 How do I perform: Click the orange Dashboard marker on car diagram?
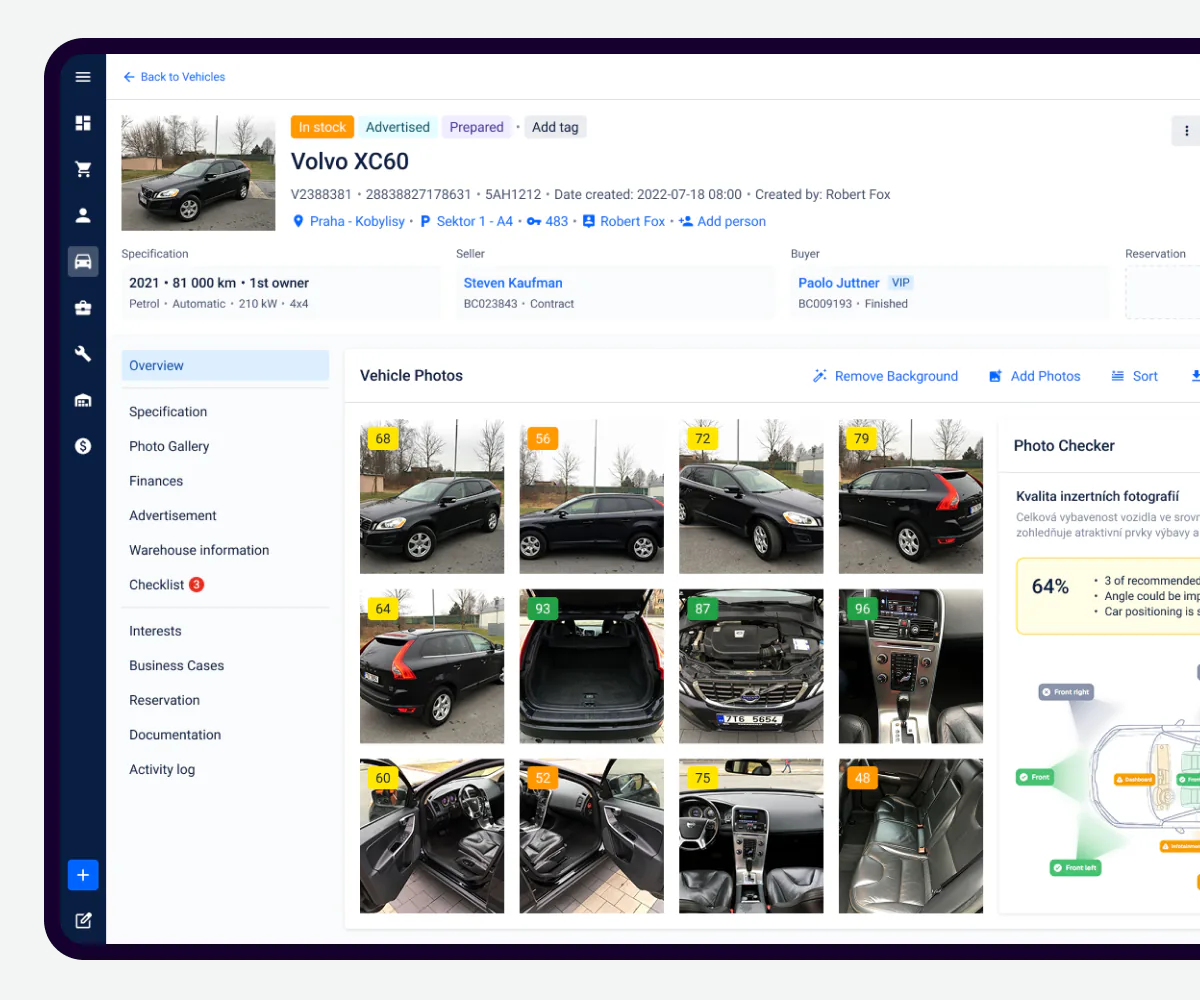point(1135,779)
